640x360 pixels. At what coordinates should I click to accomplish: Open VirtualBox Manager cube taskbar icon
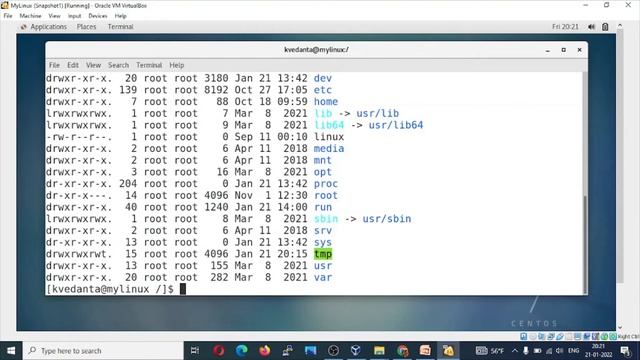[356, 351]
